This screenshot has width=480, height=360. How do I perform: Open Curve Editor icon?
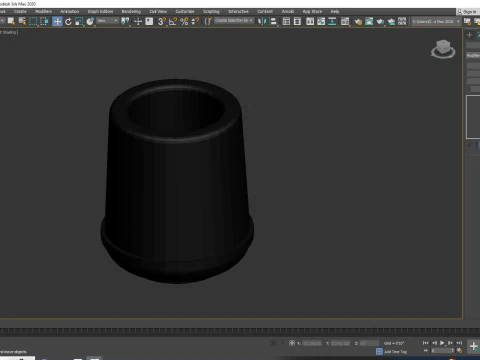pos(321,22)
